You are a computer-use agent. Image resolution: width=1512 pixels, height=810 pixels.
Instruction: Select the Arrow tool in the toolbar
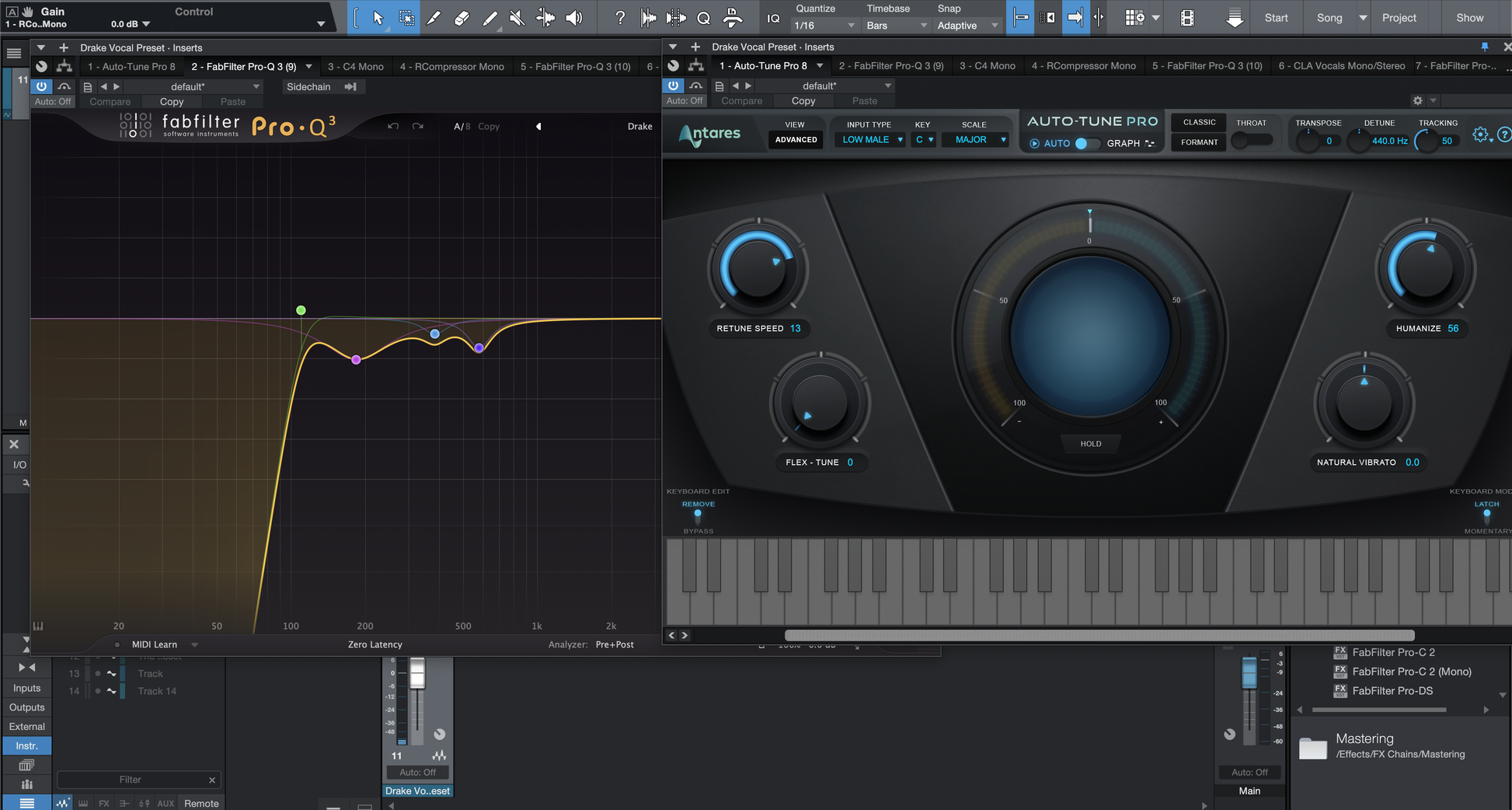[378, 18]
